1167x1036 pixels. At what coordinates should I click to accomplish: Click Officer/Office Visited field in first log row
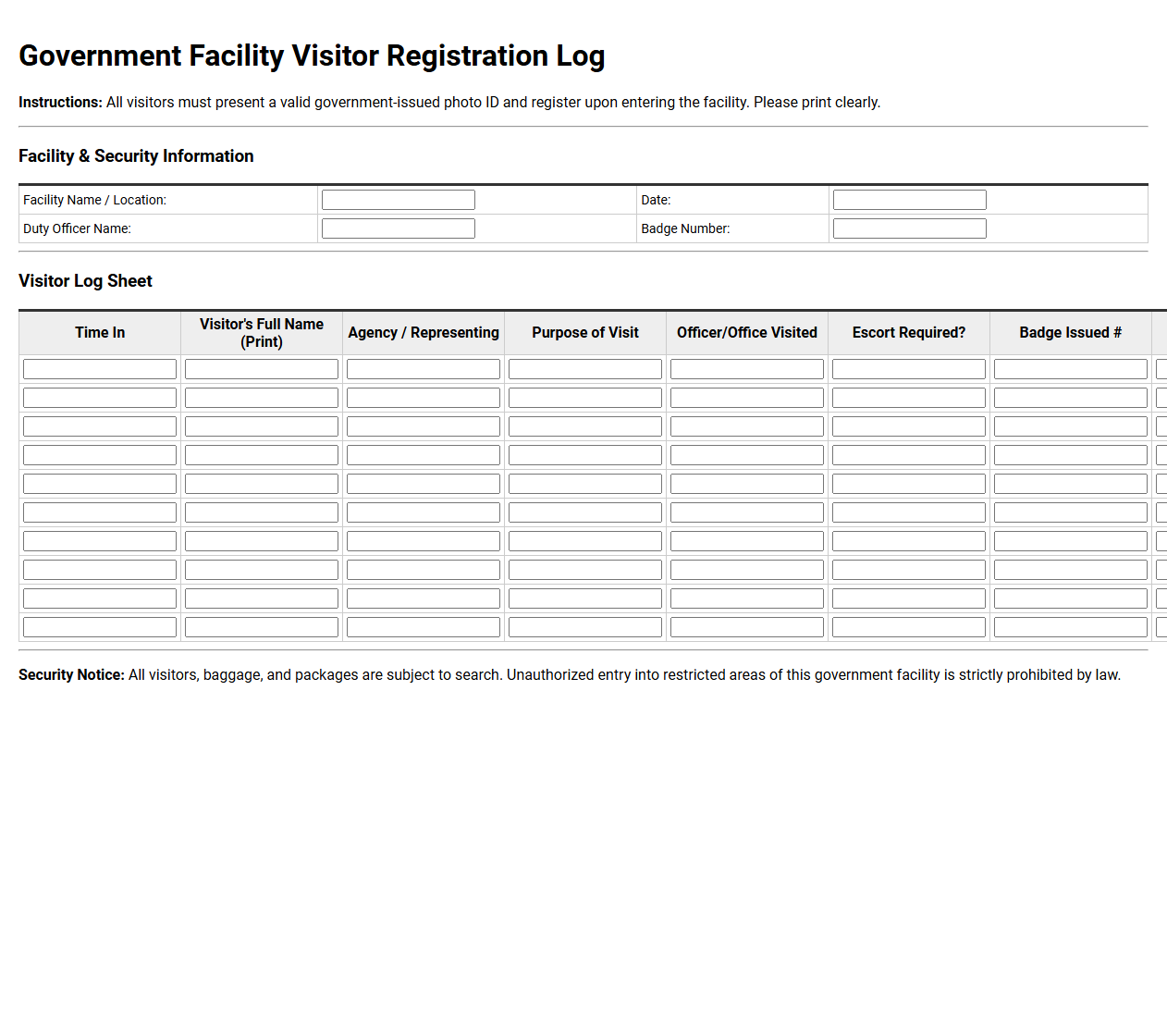point(747,369)
